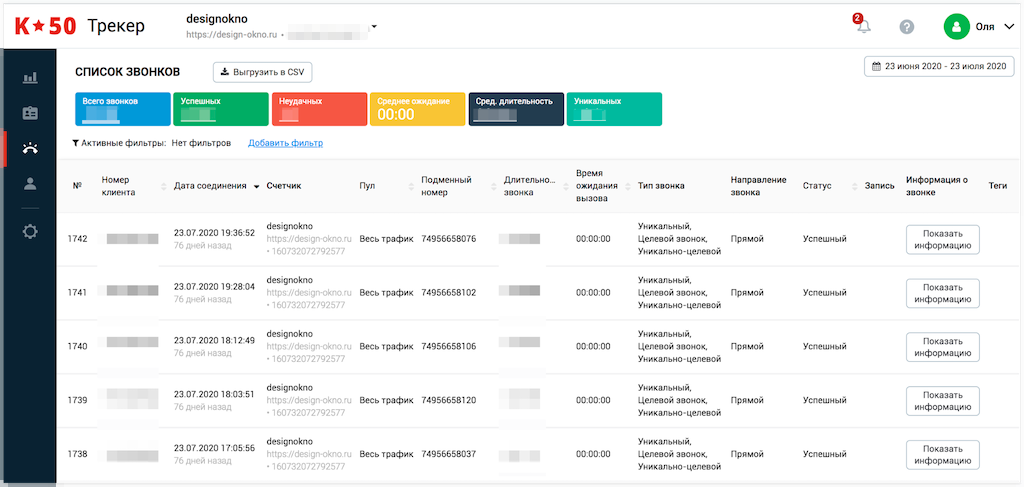
Task: Click substitute number 74956658106
Action: coord(449,347)
